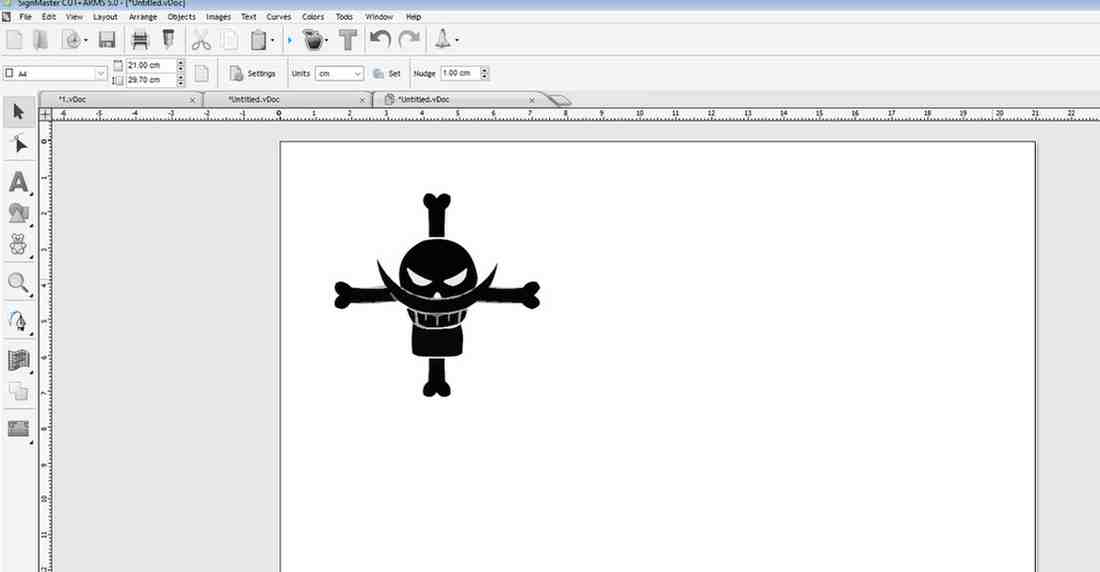The height and width of the screenshot is (572, 1100).
Task: Open the Help menu
Action: point(413,16)
